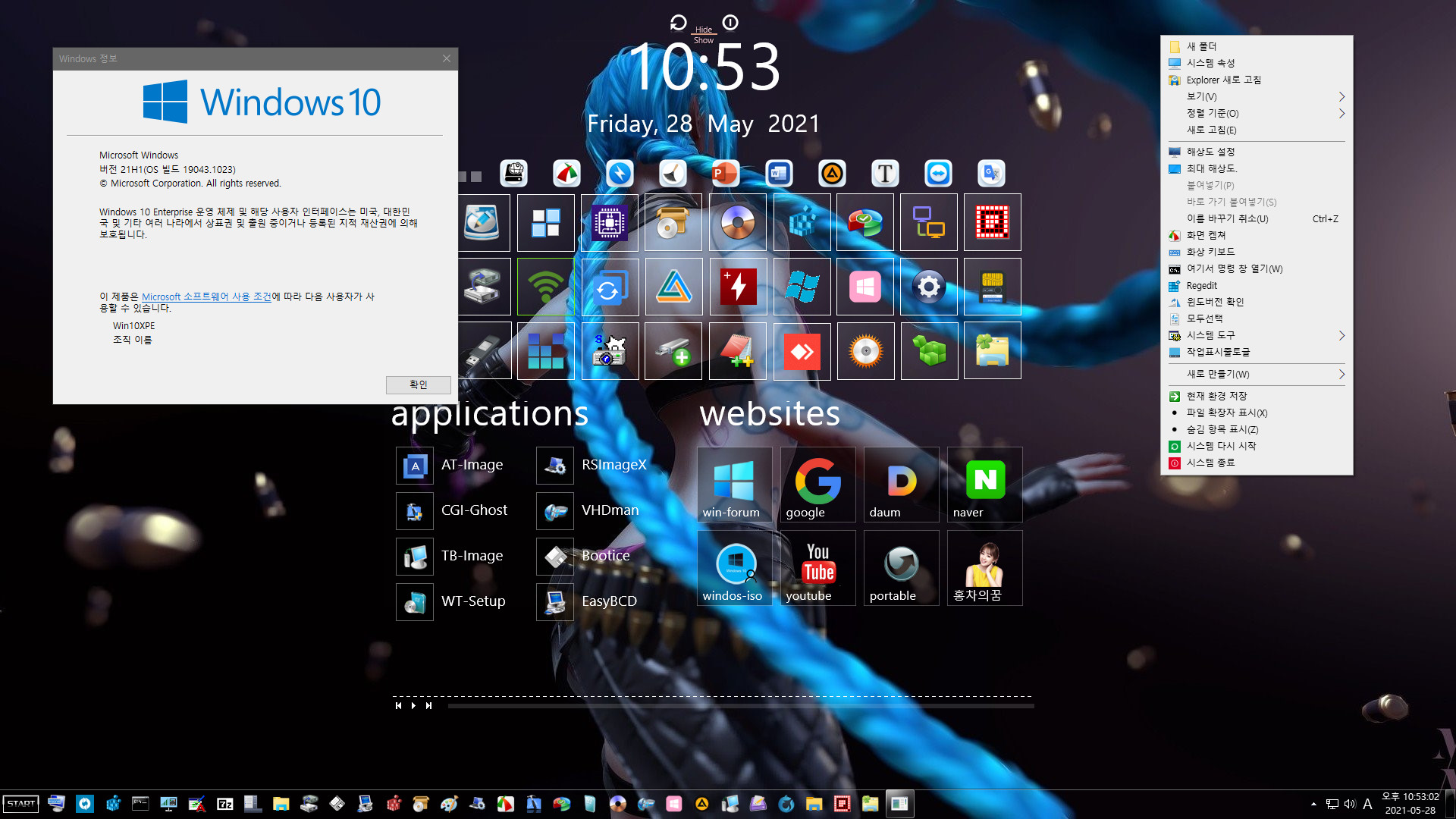
Task: Open the PicPick dock icon
Action: (x=566, y=174)
